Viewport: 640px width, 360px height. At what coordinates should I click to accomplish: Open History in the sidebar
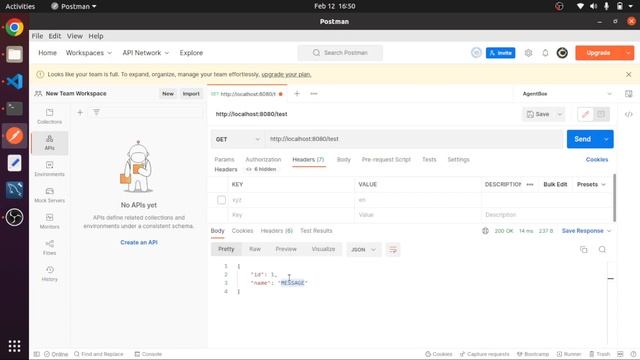49,273
